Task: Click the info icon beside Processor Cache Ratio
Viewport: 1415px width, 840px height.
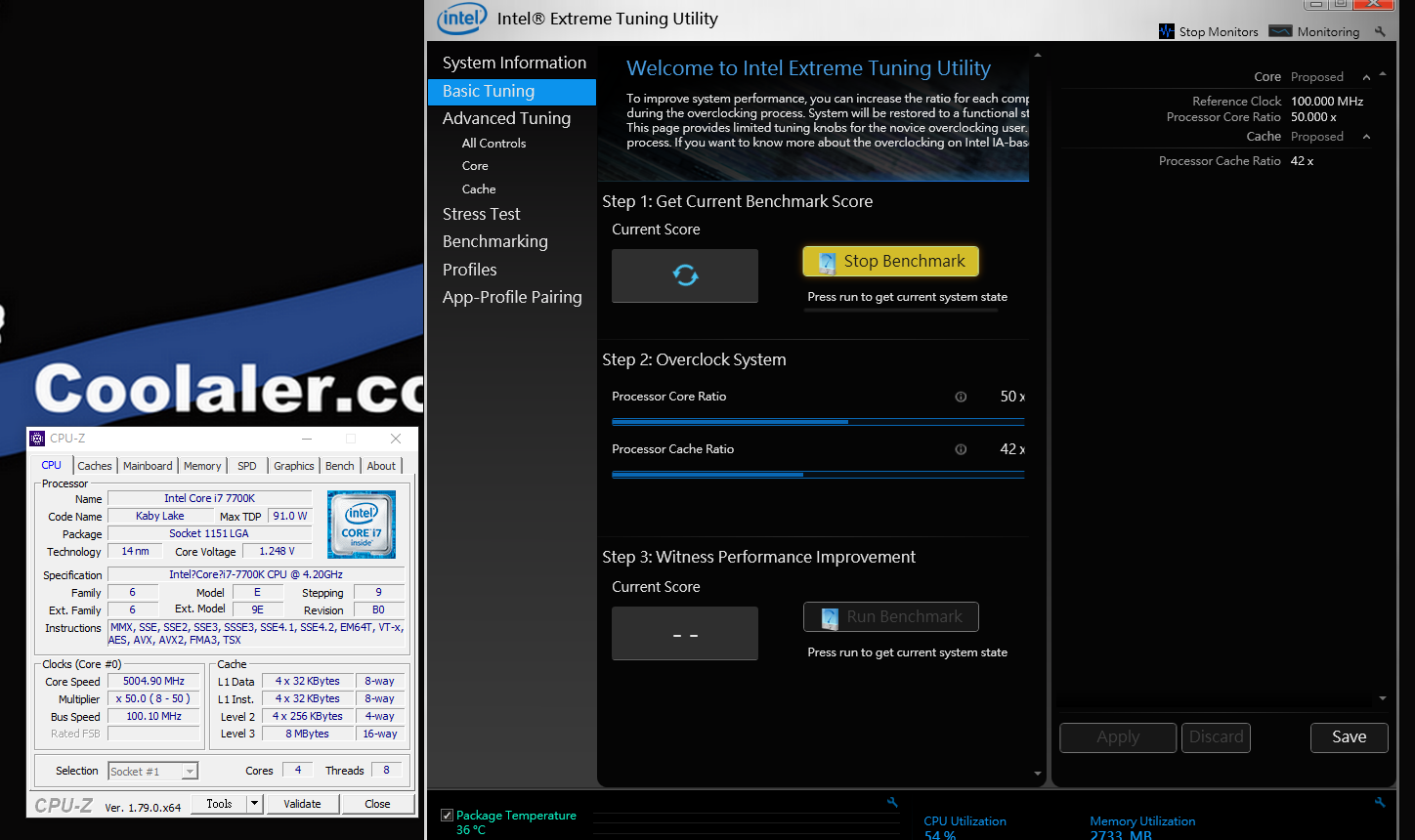Action: [961, 449]
